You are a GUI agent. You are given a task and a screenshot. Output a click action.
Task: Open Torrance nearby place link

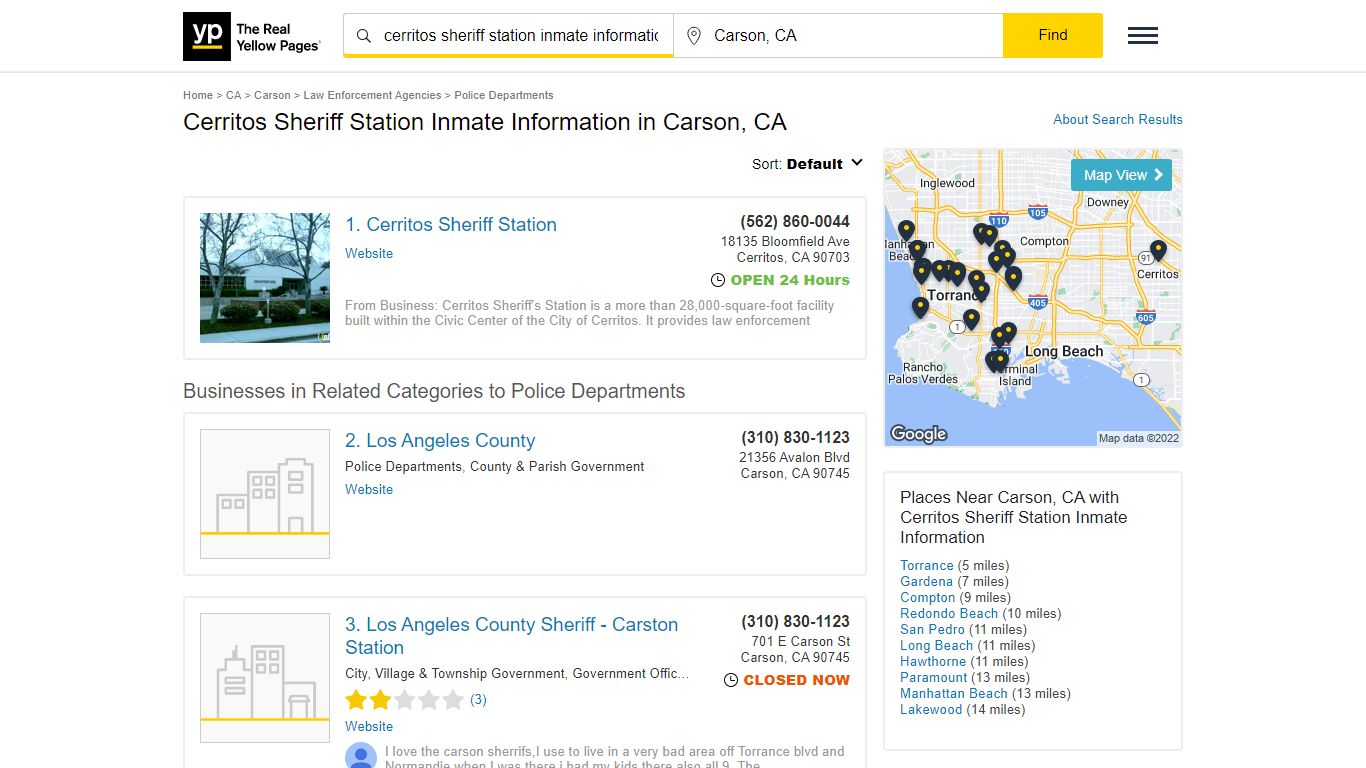[x=927, y=565]
